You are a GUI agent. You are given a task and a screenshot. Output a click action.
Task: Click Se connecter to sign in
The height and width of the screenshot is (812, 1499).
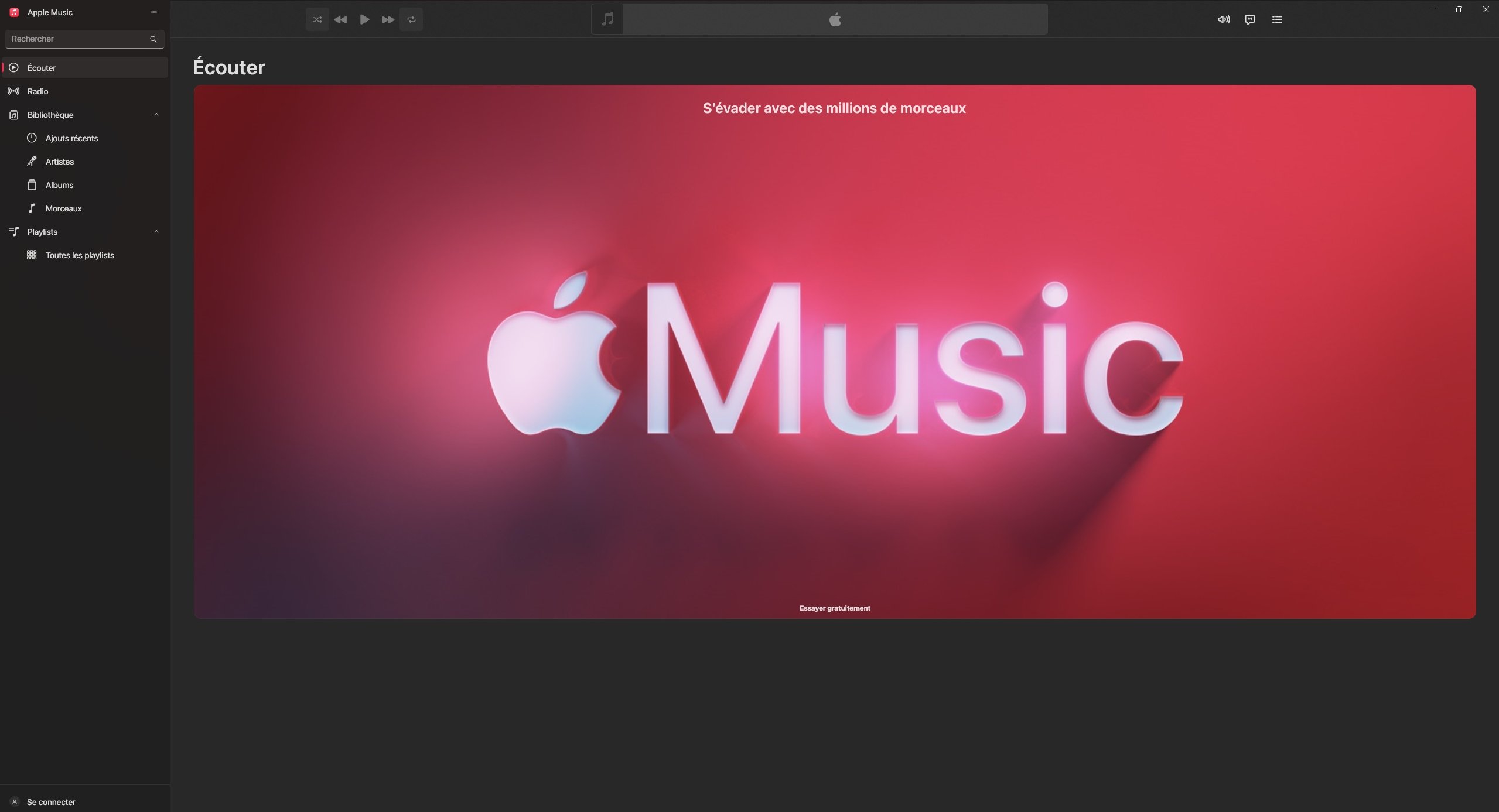[x=50, y=801]
